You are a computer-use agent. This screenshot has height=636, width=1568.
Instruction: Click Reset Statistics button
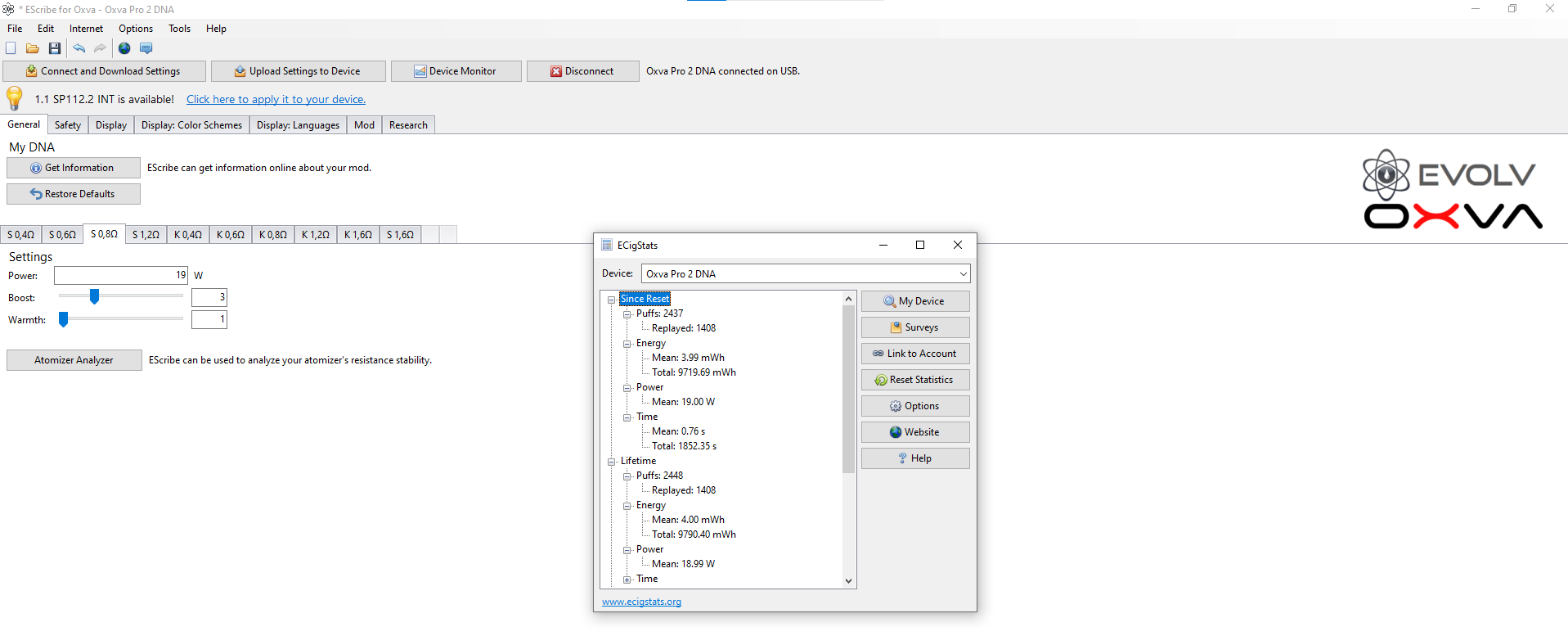coord(915,380)
